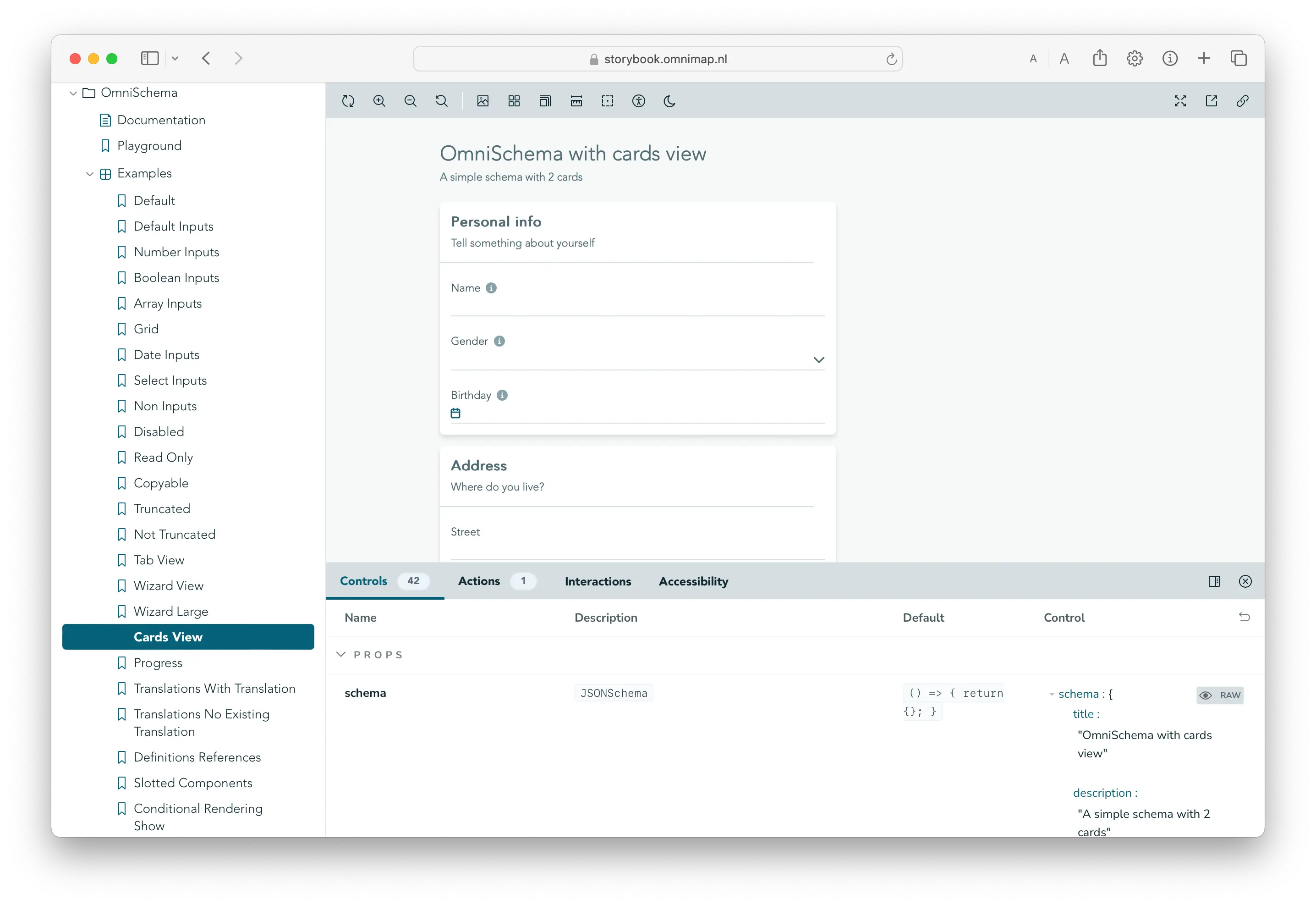Toggle the measure ruler tool
Screen dimensions: 1316x905
pyautogui.click(x=576, y=101)
